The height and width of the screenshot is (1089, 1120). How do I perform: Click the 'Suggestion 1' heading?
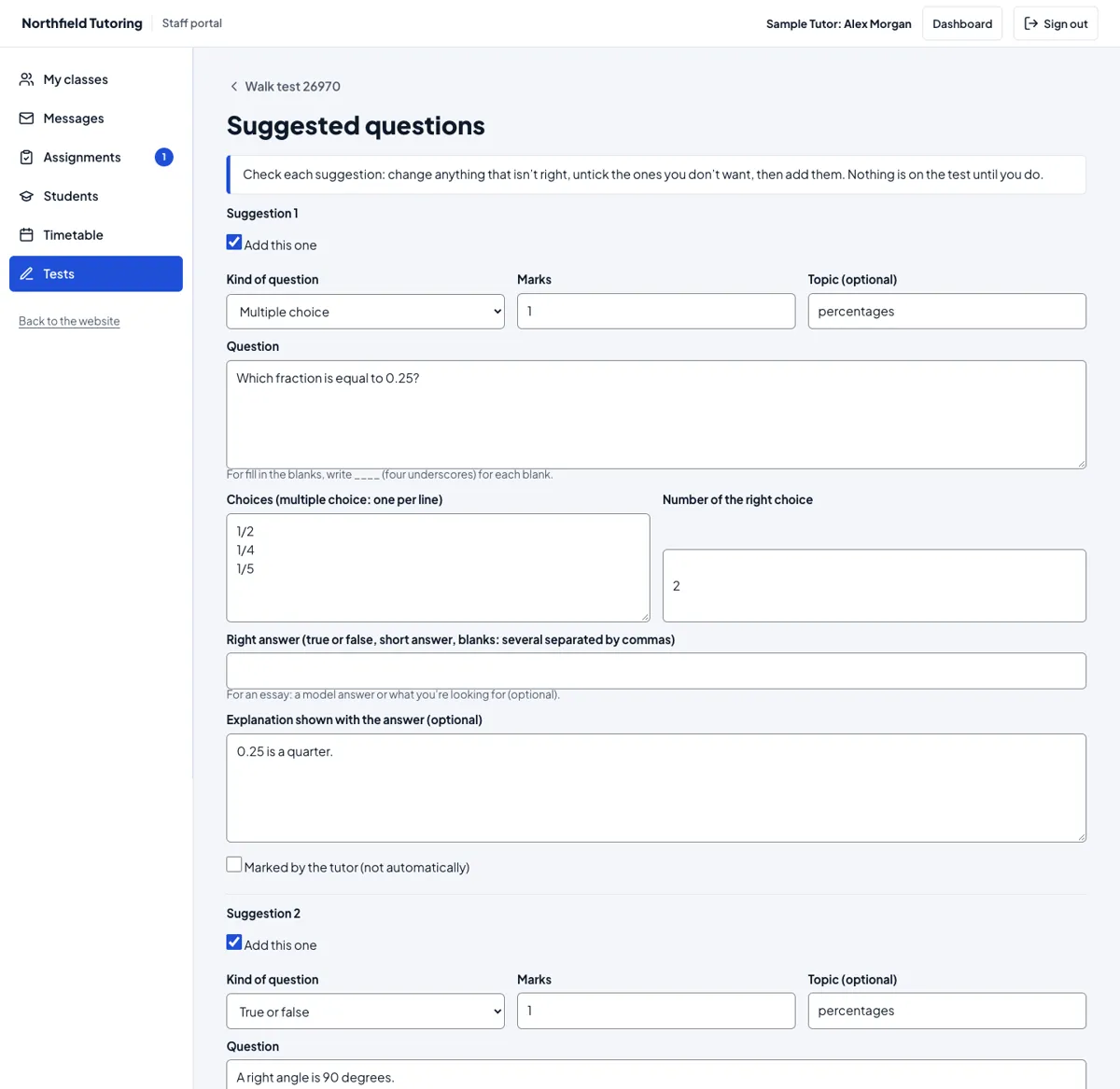point(262,214)
